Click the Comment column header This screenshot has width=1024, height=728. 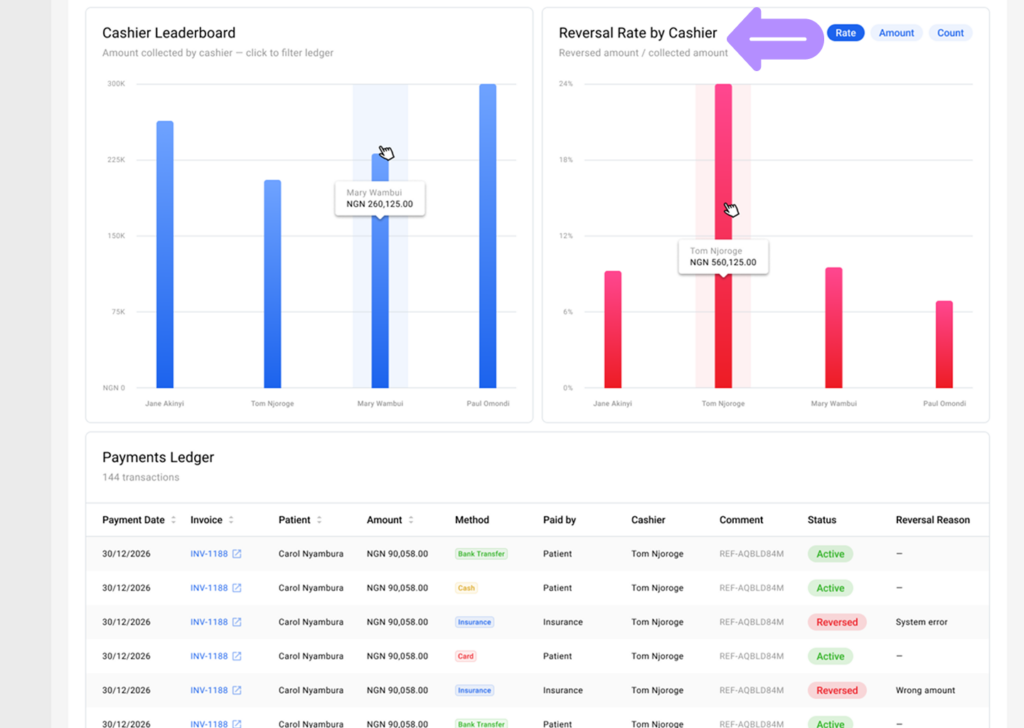(x=741, y=520)
